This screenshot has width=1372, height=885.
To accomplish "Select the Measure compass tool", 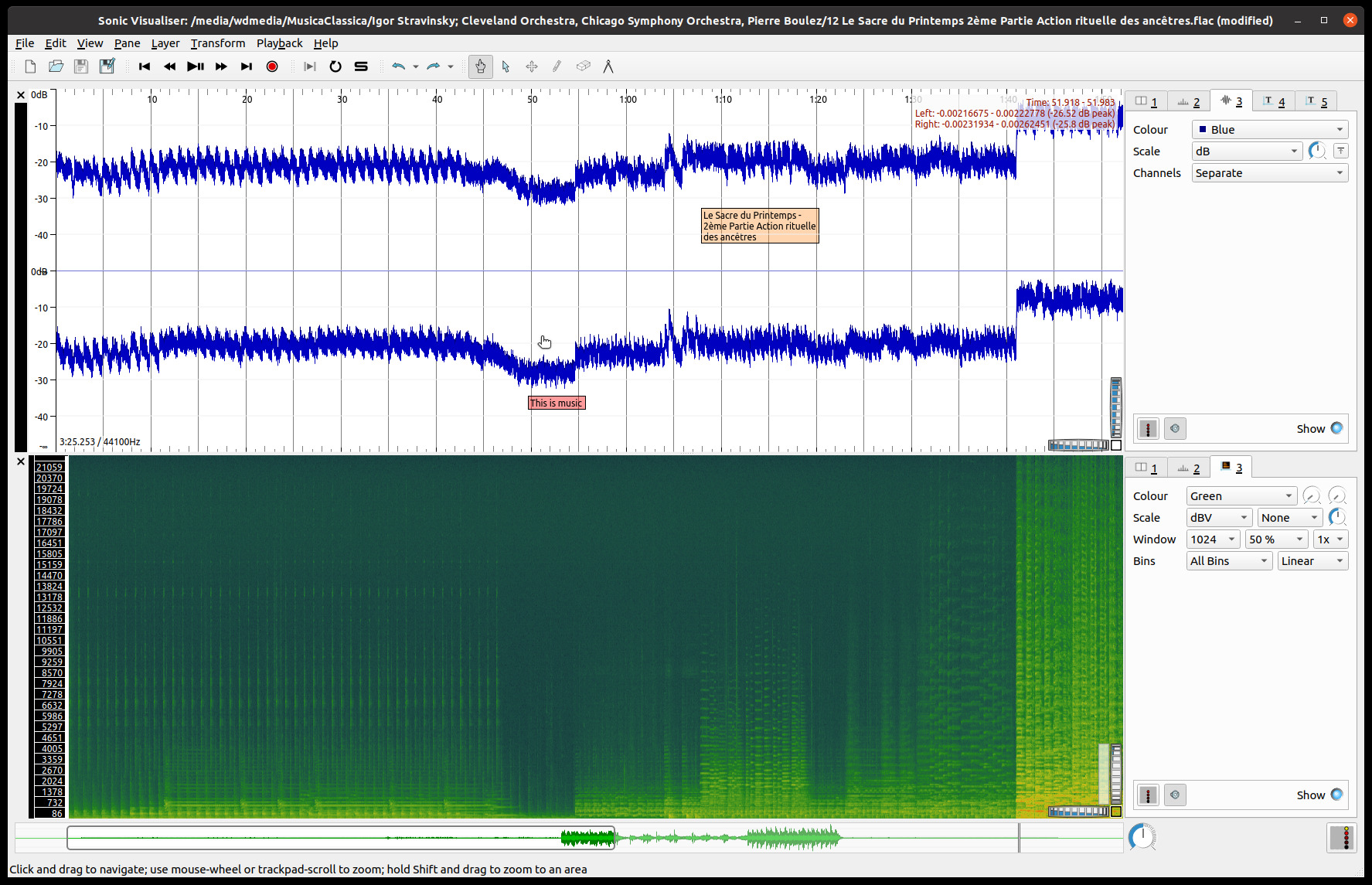I will pos(608,66).
